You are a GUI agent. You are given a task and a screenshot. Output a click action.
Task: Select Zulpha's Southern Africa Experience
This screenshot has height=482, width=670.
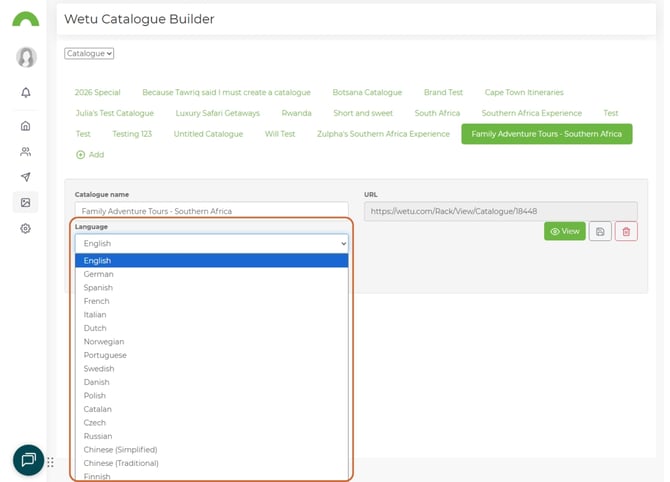[x=383, y=134]
